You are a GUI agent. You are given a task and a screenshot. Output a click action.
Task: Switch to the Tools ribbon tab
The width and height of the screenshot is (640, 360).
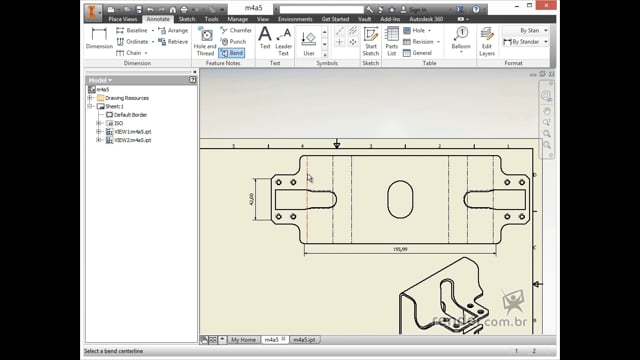(x=211, y=19)
